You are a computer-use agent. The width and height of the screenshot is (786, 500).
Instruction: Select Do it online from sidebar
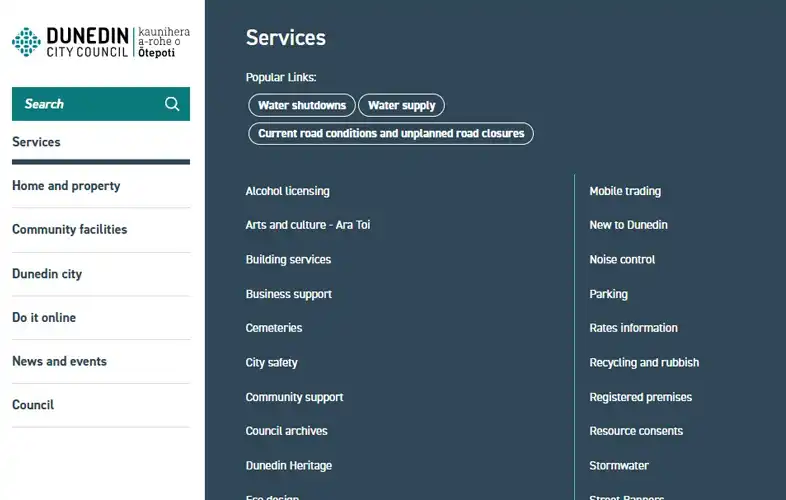point(44,318)
